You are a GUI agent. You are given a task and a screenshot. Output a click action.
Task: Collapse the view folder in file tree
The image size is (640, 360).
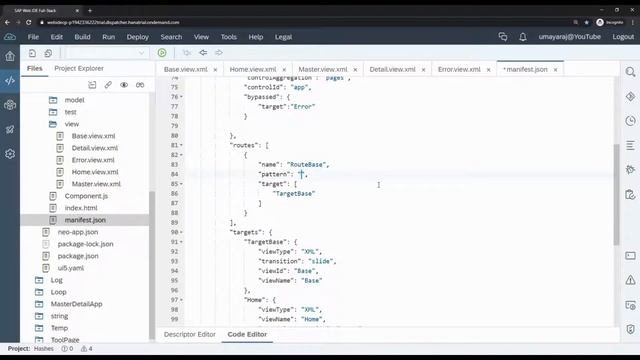pos(53,124)
